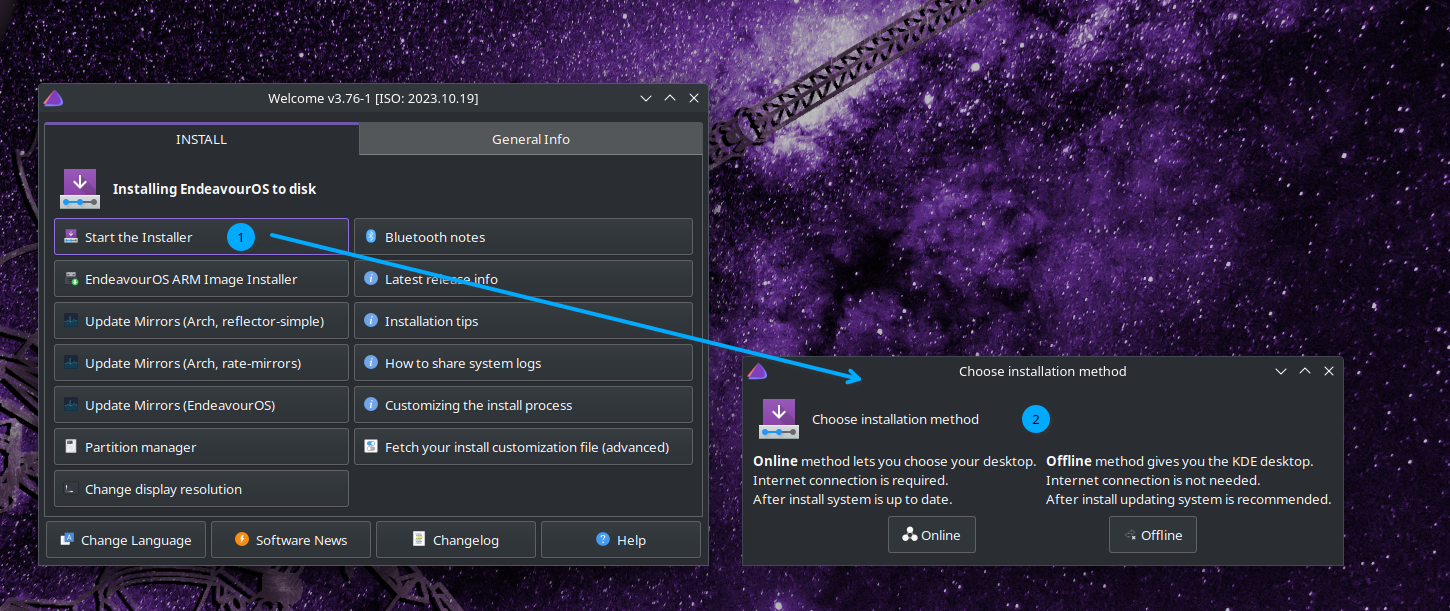Click the info icon beside Customizing the install process
The width and height of the screenshot is (1450, 611).
[370, 405]
